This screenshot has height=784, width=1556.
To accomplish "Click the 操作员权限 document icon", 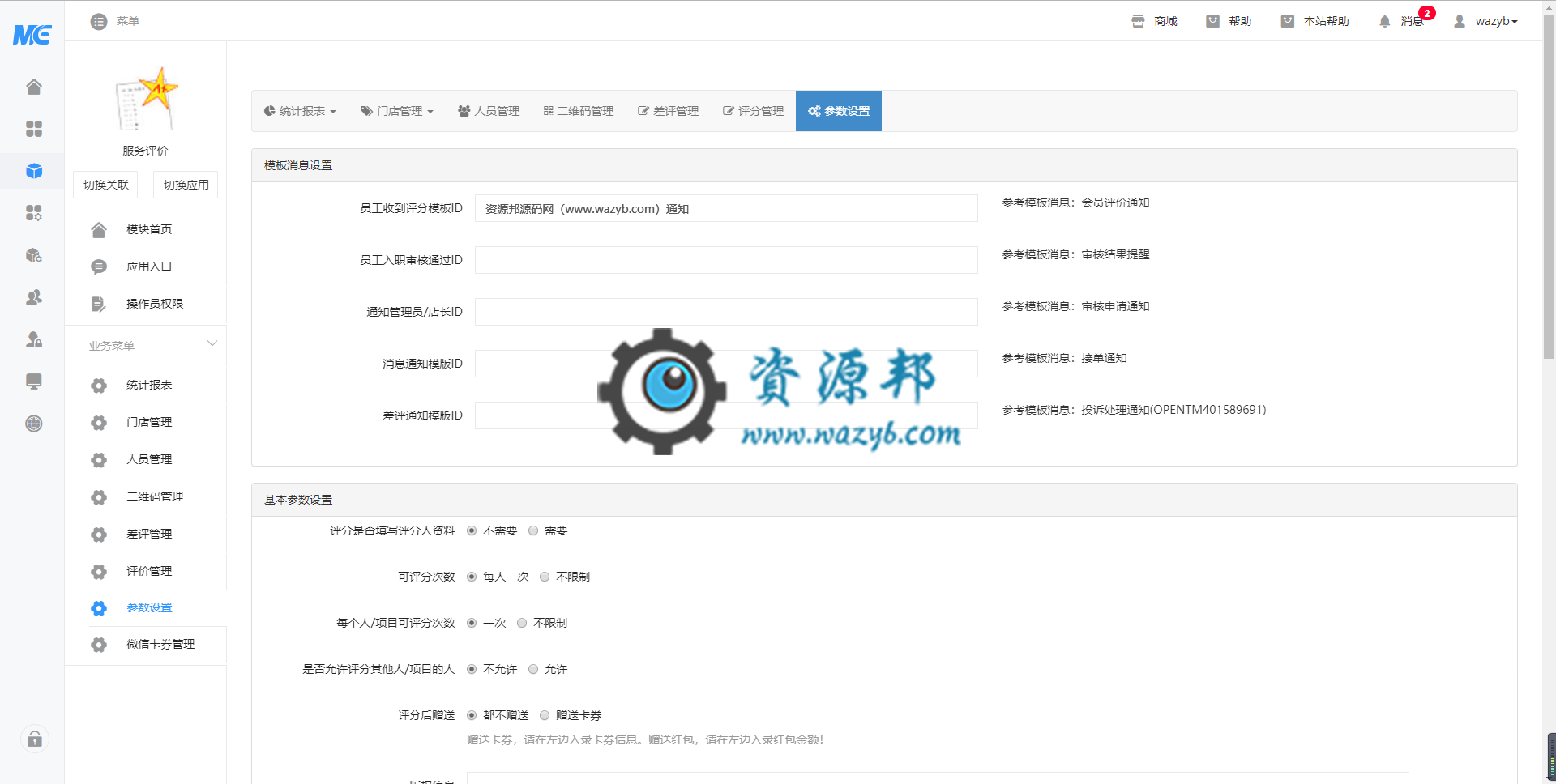I will [x=99, y=305].
